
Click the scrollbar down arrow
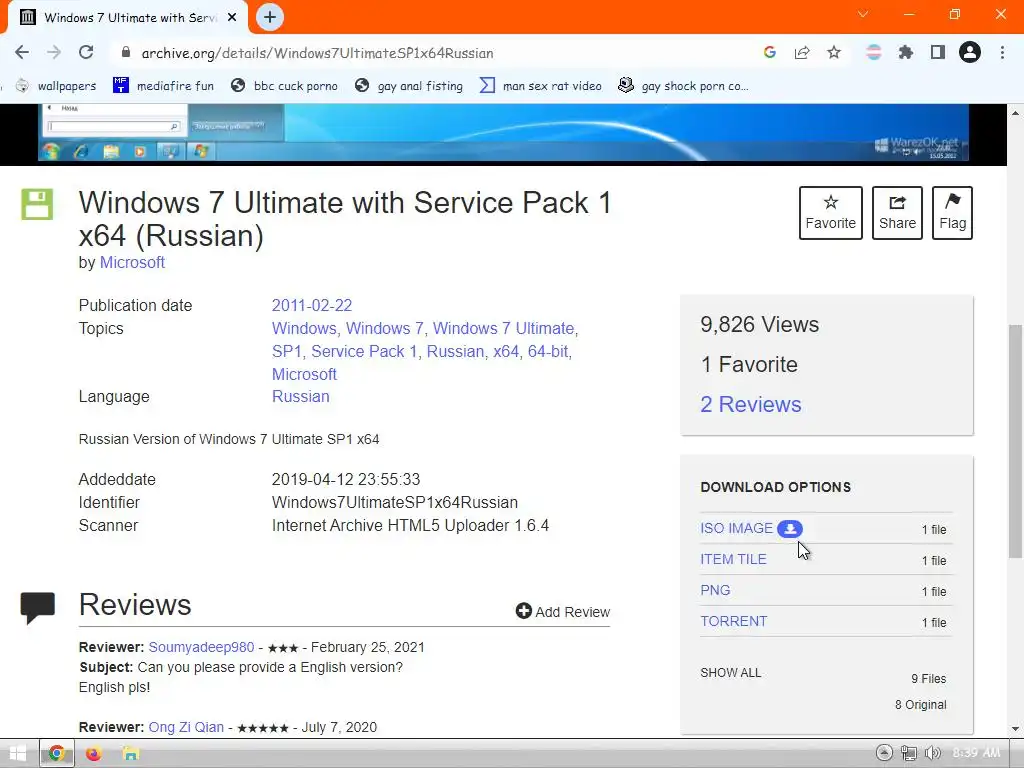1016,729
